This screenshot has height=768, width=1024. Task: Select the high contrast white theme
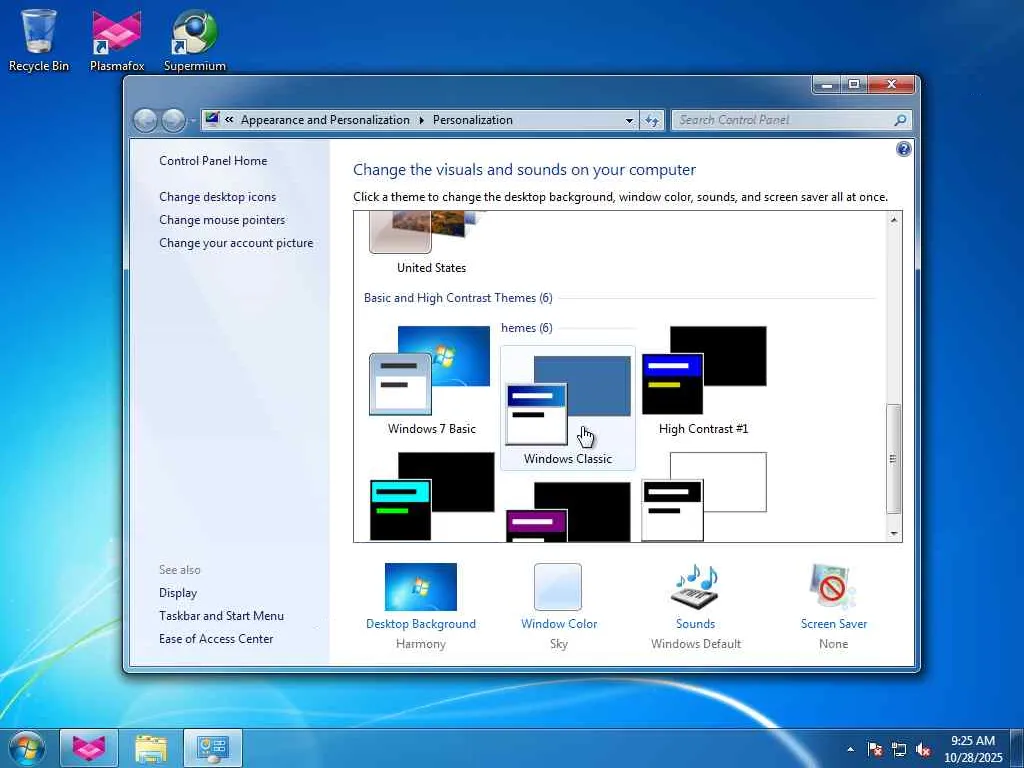[x=703, y=496]
